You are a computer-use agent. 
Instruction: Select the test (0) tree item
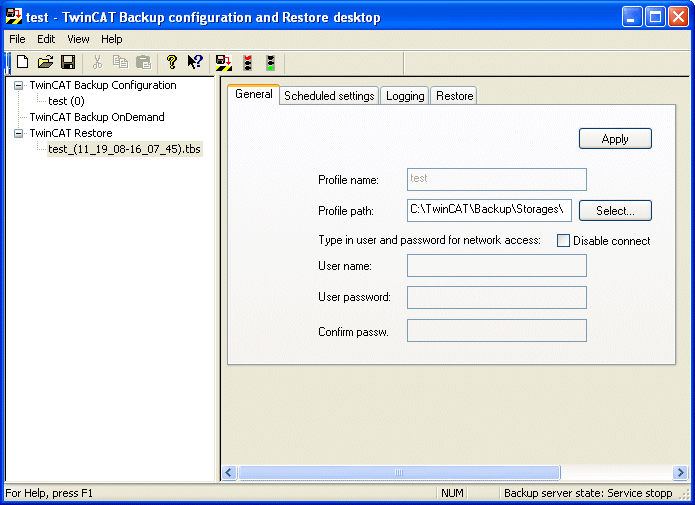[66, 101]
